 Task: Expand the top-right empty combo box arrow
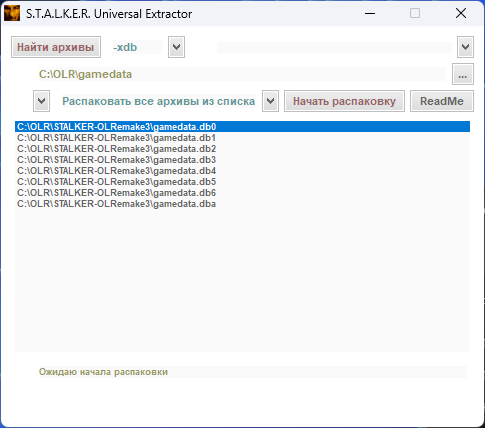(465, 47)
